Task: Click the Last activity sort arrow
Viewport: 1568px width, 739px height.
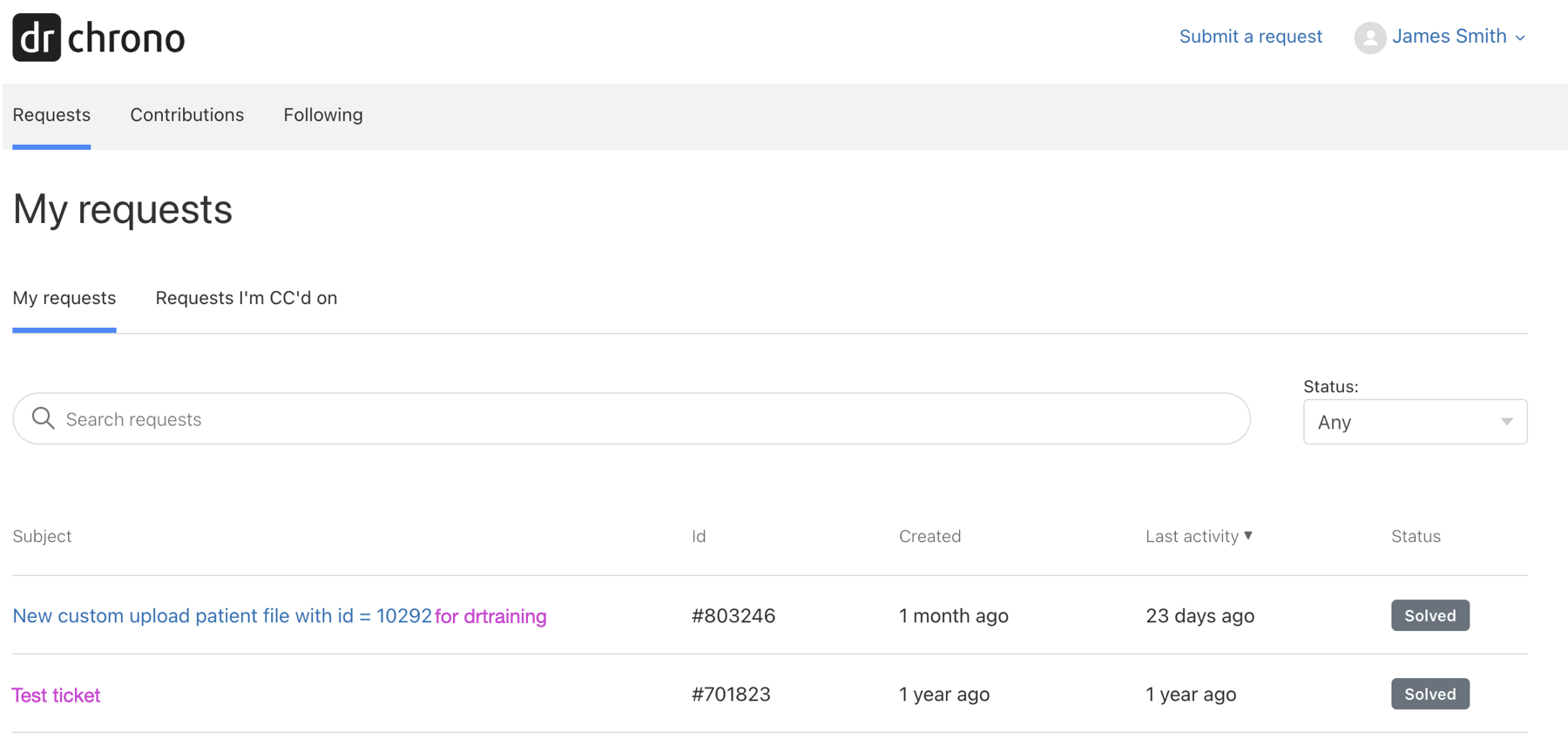Action: click(x=1248, y=535)
